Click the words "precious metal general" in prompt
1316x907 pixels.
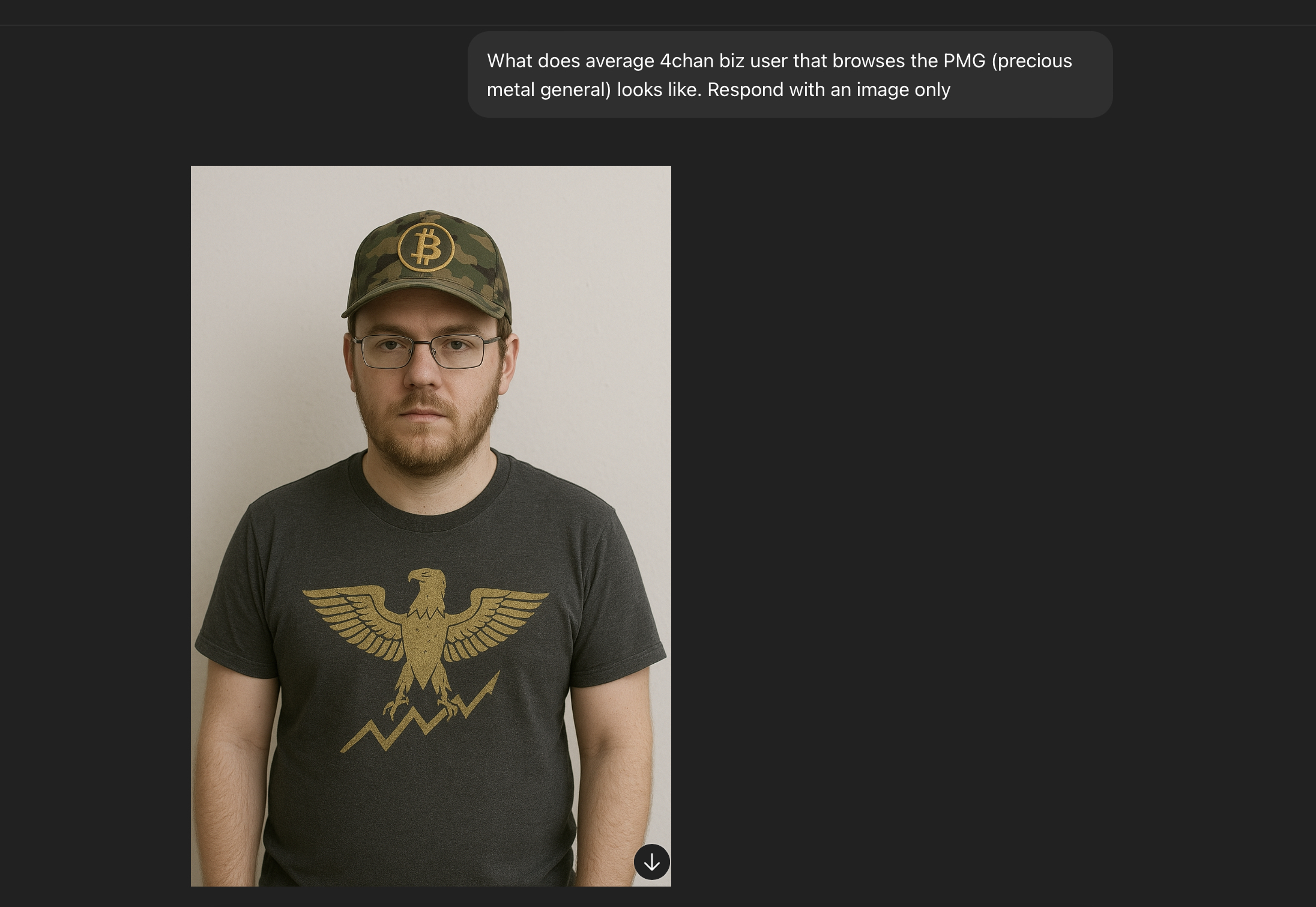click(779, 75)
